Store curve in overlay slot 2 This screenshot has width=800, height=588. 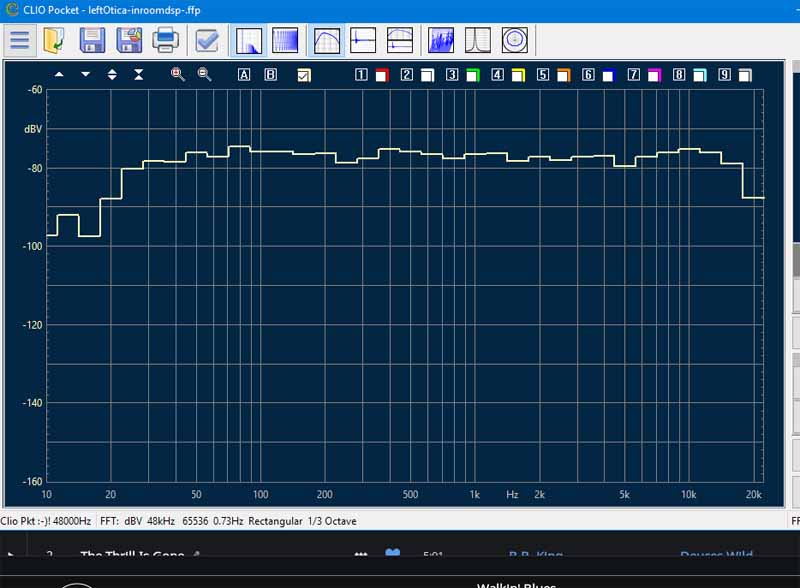(x=407, y=75)
